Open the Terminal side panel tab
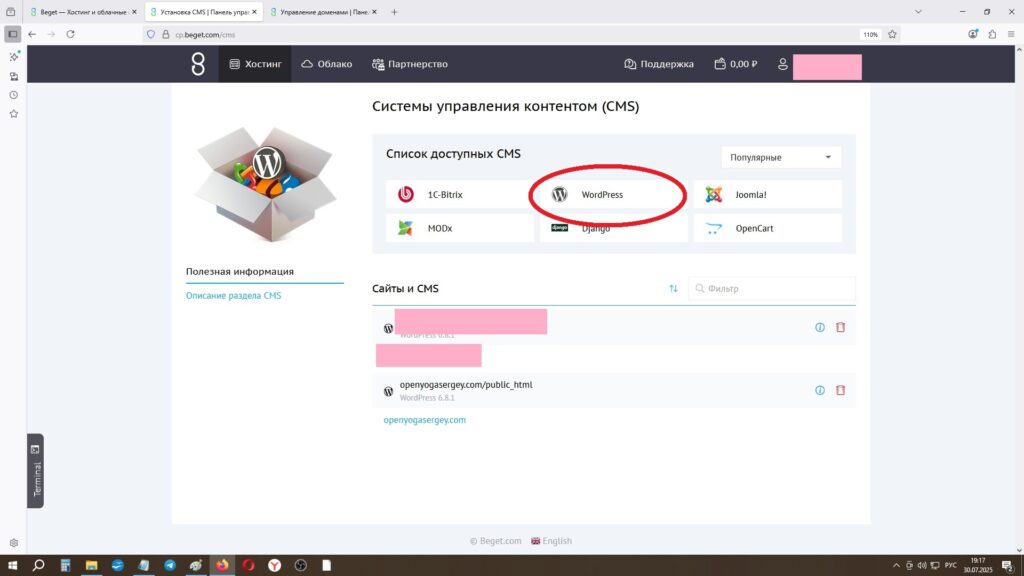This screenshot has width=1024, height=576. [35, 471]
